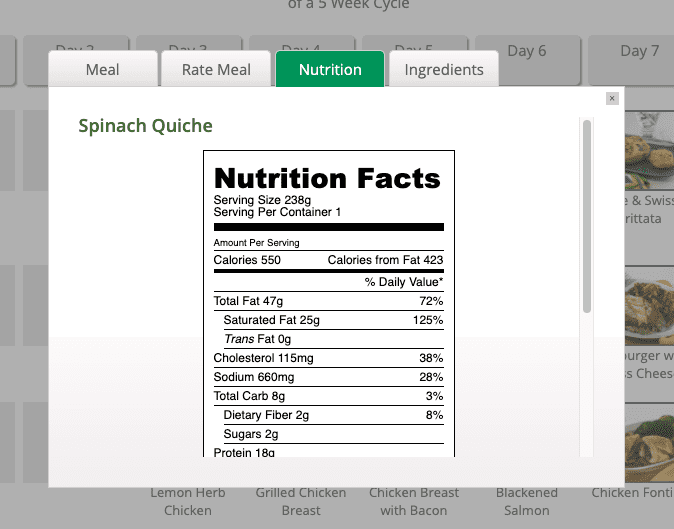The height and width of the screenshot is (529, 674).
Task: Open the burger with cheese meal thumbnail
Action: tap(649, 306)
